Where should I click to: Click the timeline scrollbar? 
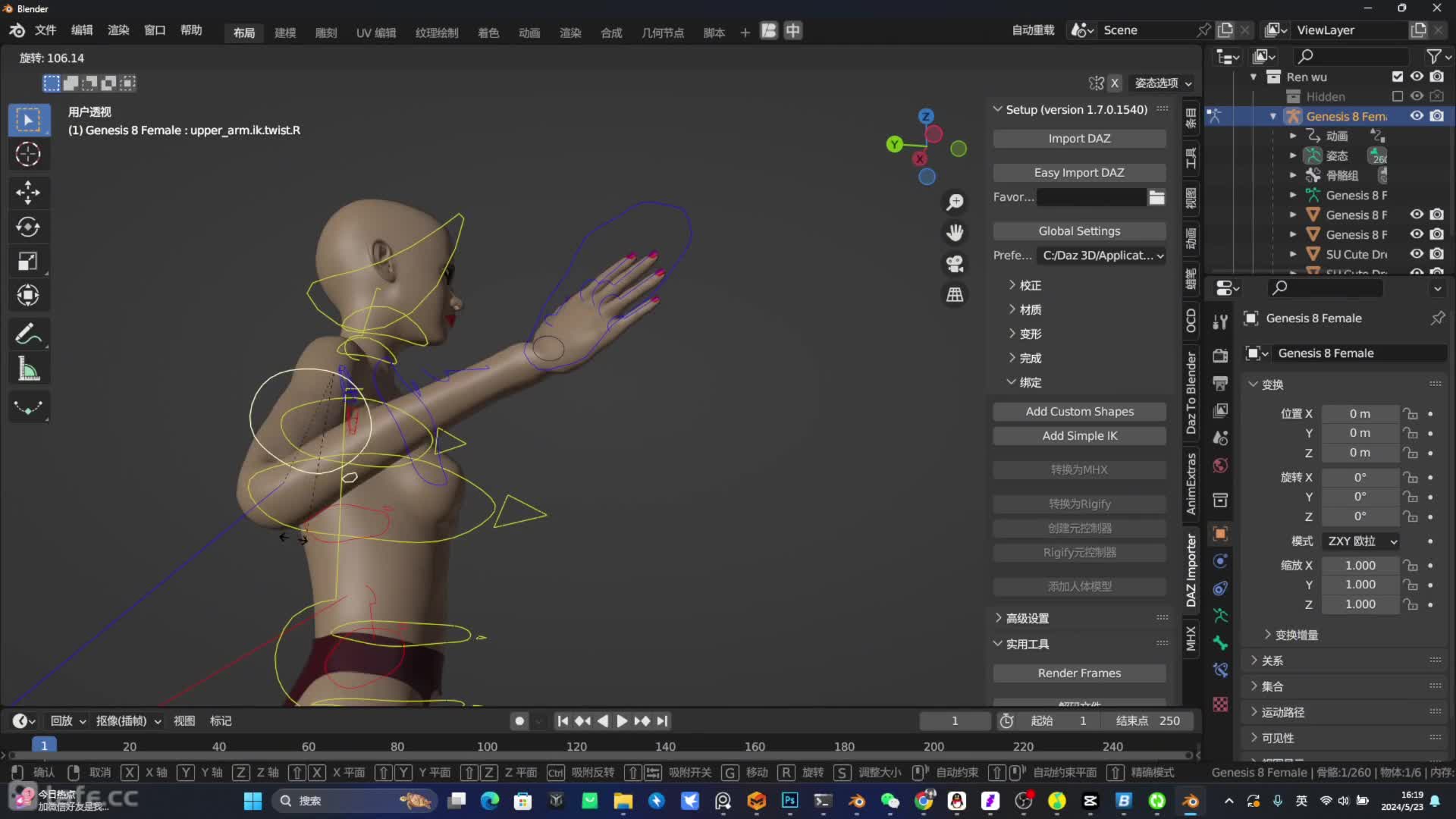pos(599,756)
